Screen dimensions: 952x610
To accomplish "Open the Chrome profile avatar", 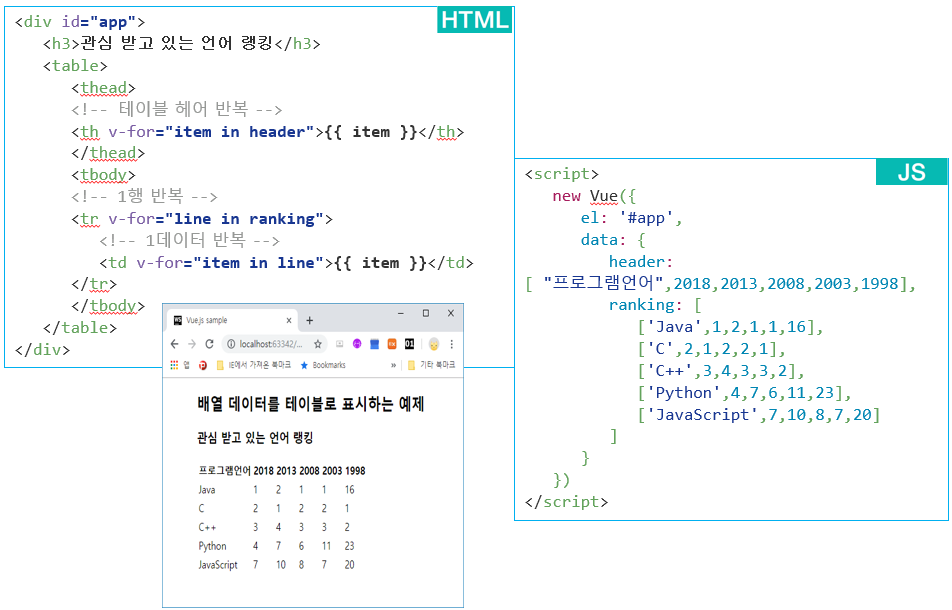I will click(x=434, y=344).
